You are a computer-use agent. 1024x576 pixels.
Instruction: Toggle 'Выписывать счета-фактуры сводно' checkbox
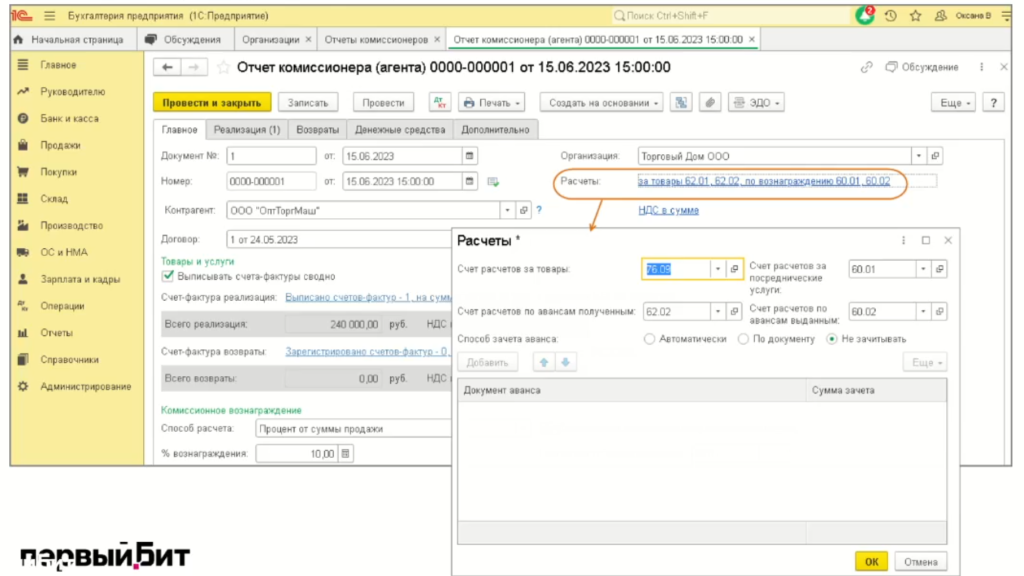[168, 276]
